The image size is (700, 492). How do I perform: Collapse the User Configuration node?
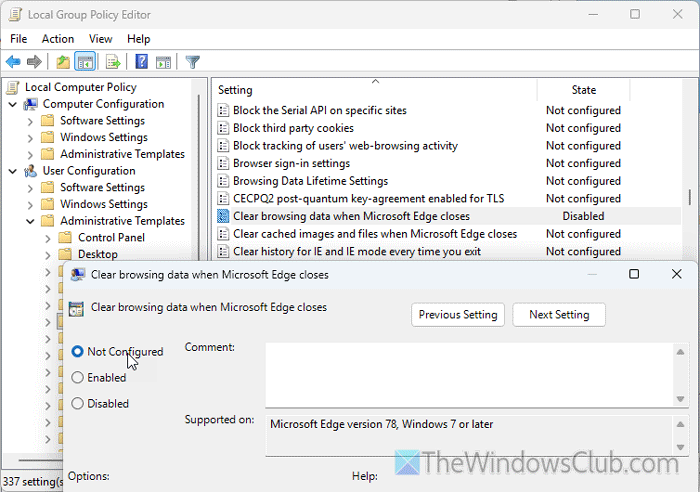coord(13,171)
